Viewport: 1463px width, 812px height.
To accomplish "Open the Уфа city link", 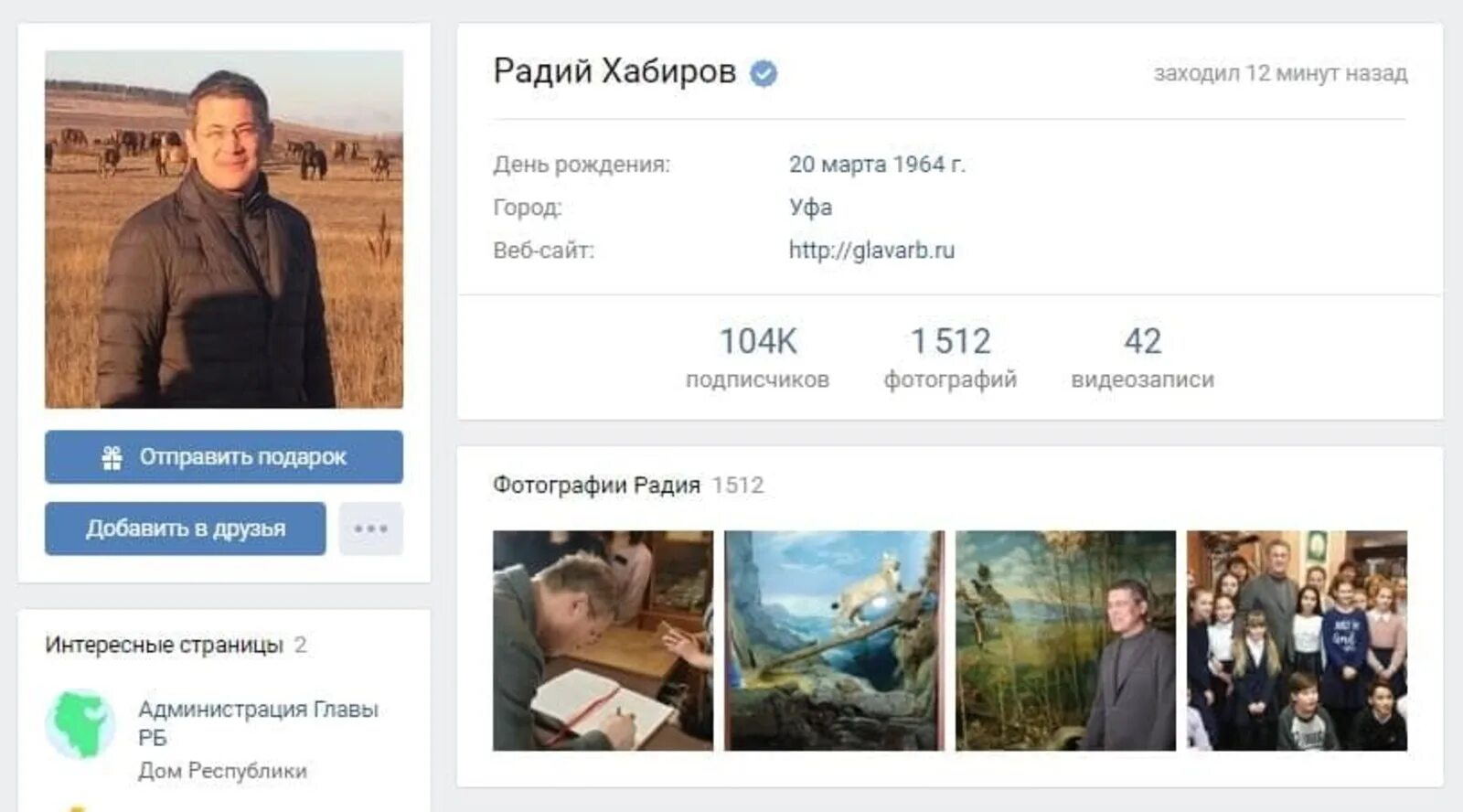I will 810,207.
